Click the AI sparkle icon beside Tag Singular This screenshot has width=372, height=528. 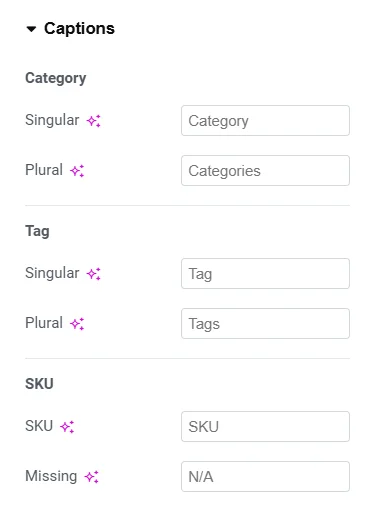94,274
